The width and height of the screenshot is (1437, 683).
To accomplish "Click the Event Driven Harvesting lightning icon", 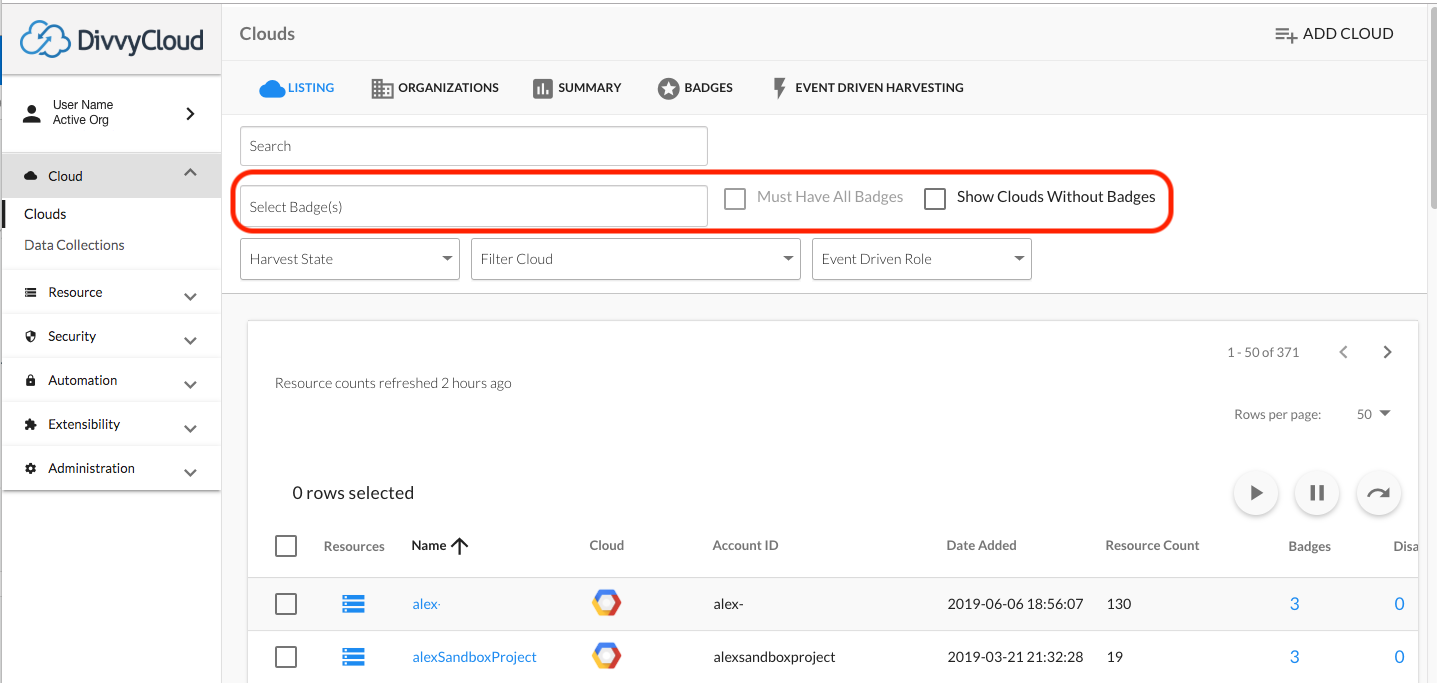I will click(x=780, y=88).
